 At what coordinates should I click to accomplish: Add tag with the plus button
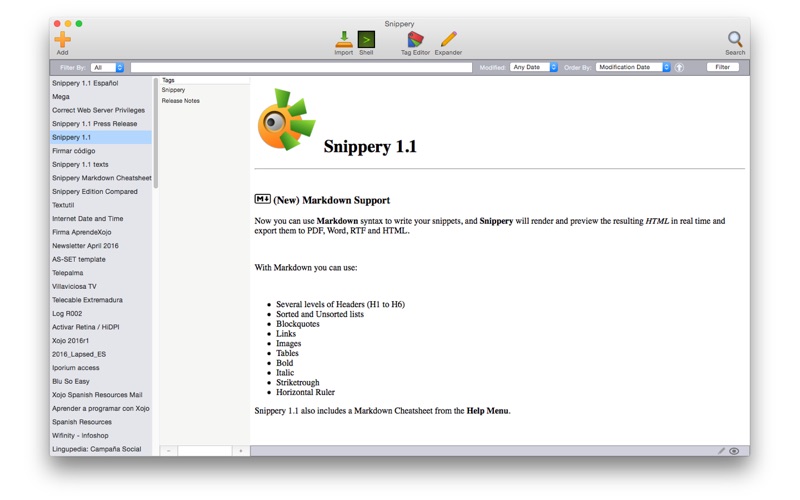[241, 451]
